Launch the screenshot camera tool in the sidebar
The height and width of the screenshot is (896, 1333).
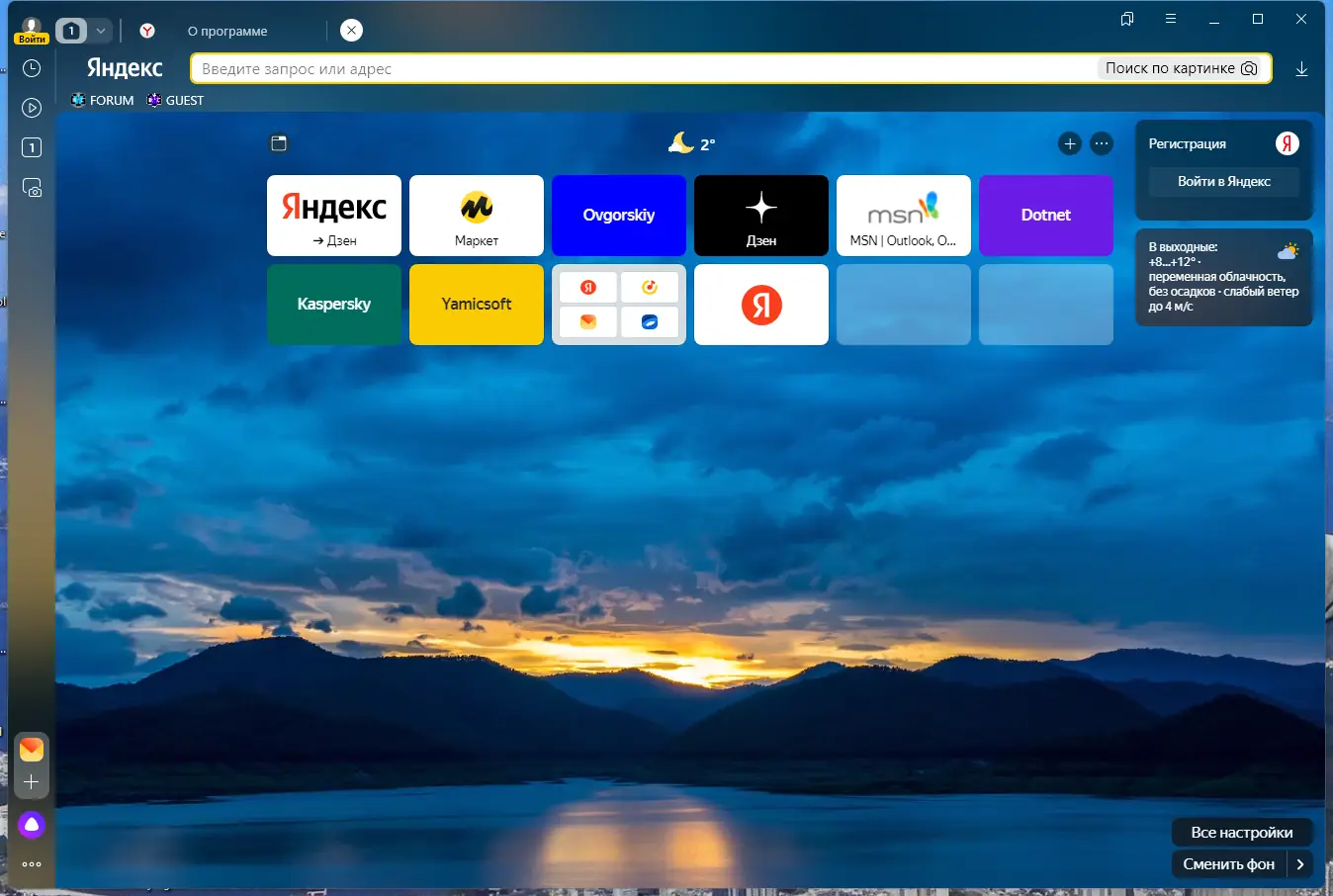[32, 187]
